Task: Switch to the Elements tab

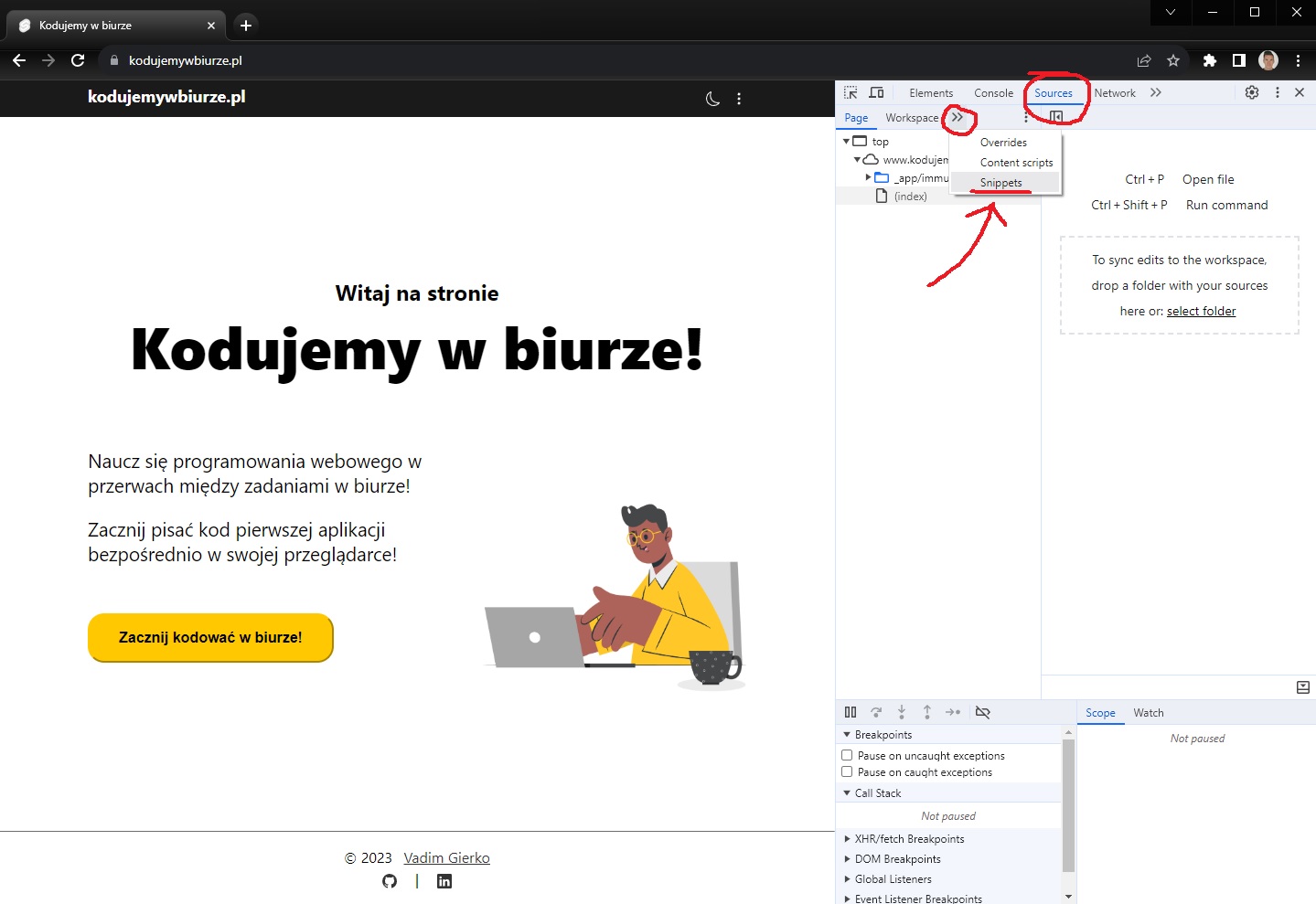Action: coord(931,93)
